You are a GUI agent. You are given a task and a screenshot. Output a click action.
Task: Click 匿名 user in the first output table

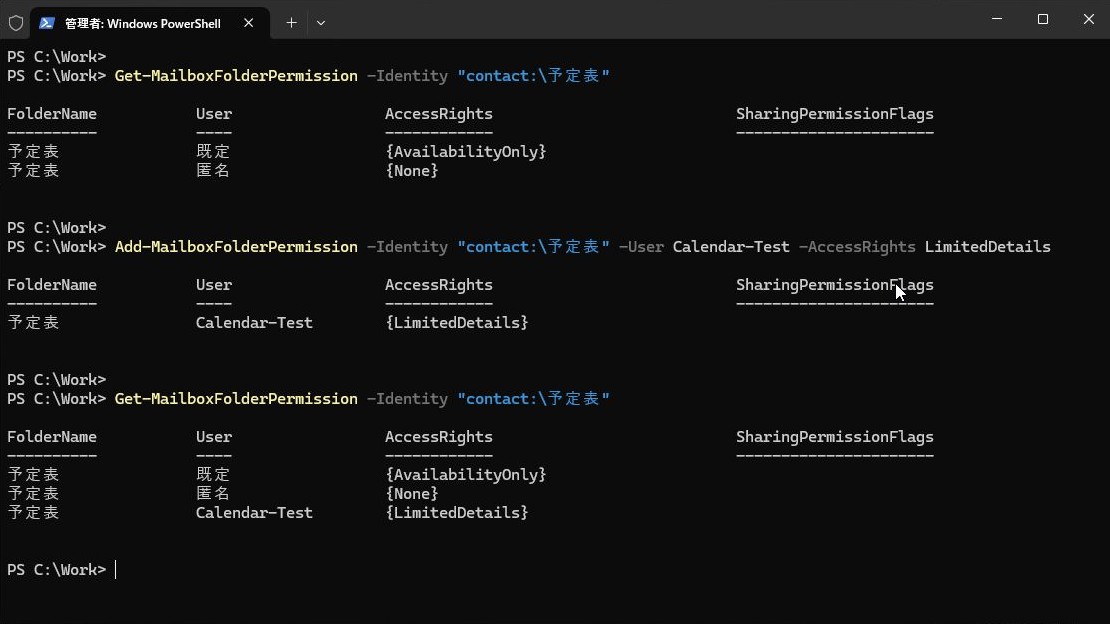[x=213, y=171]
